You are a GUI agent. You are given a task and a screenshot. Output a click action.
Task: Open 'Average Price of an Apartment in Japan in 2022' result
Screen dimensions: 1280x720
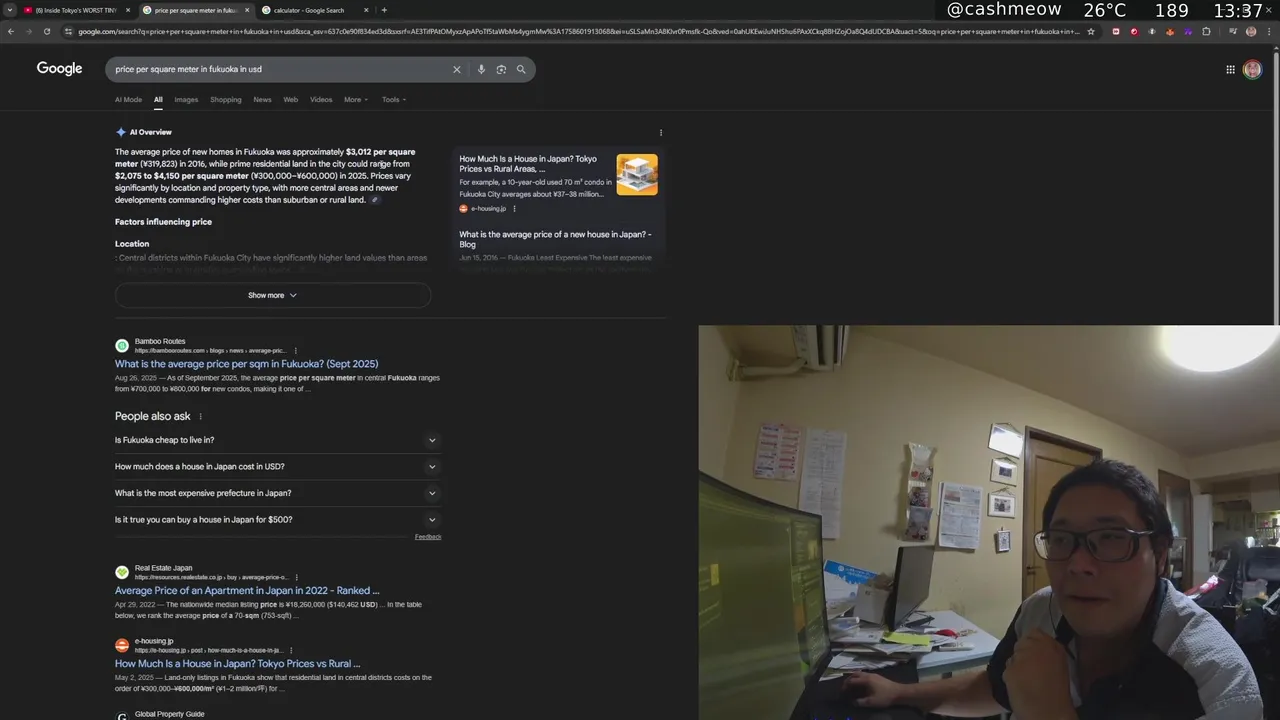click(x=247, y=591)
